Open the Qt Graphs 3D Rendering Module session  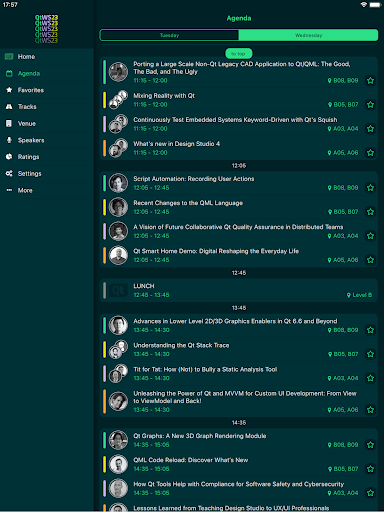(x=239, y=440)
